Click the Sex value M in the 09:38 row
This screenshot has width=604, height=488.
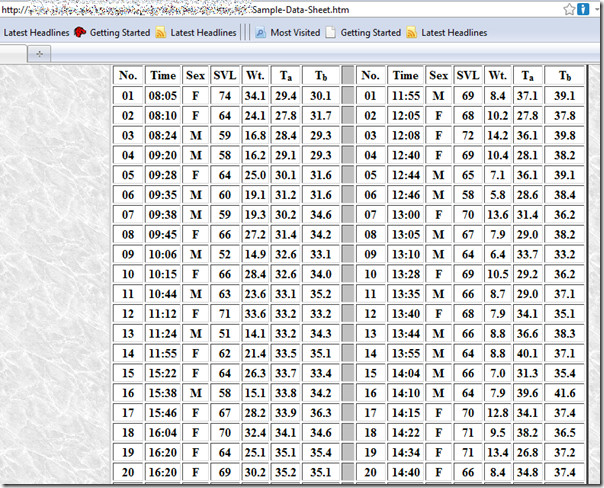click(x=195, y=215)
